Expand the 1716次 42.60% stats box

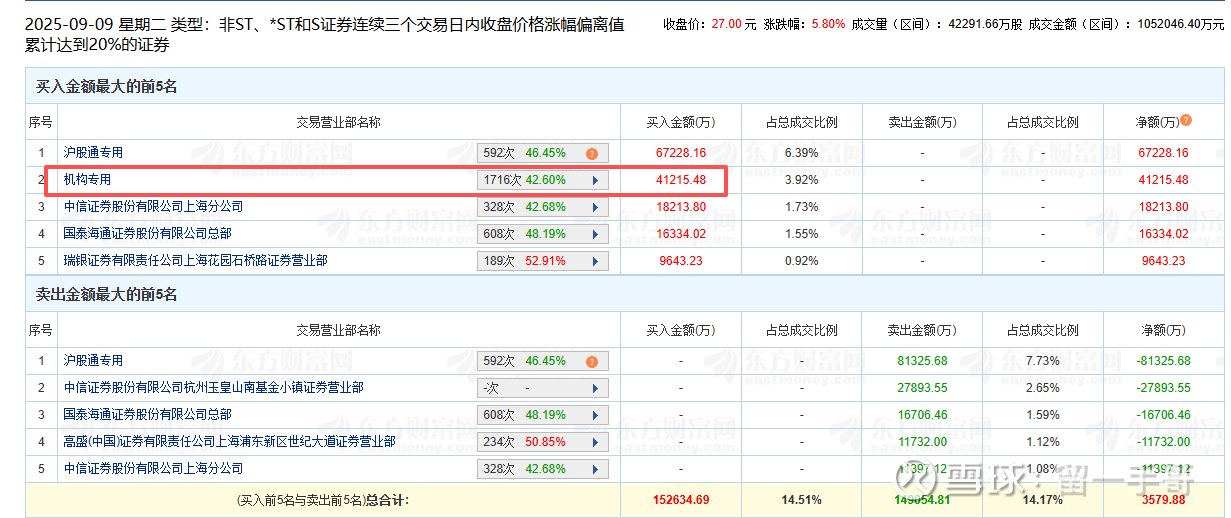[x=542, y=181]
